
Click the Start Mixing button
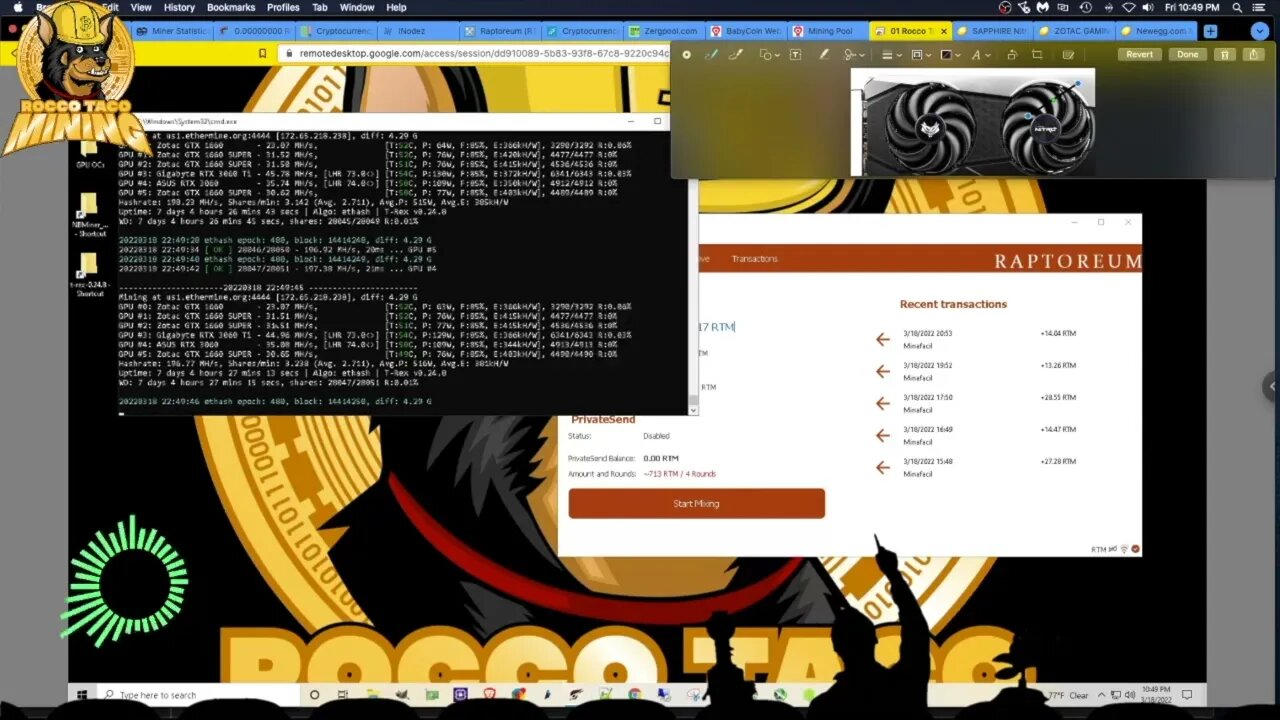tap(696, 503)
